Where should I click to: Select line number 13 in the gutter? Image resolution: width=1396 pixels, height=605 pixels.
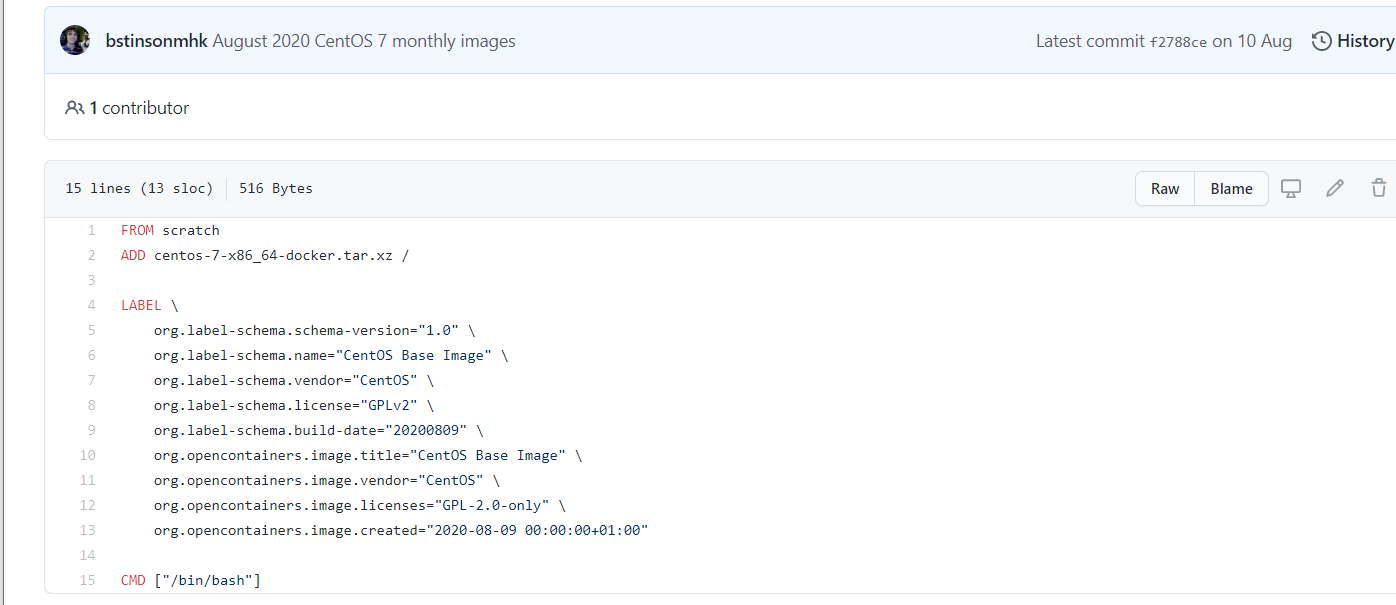coord(88,530)
